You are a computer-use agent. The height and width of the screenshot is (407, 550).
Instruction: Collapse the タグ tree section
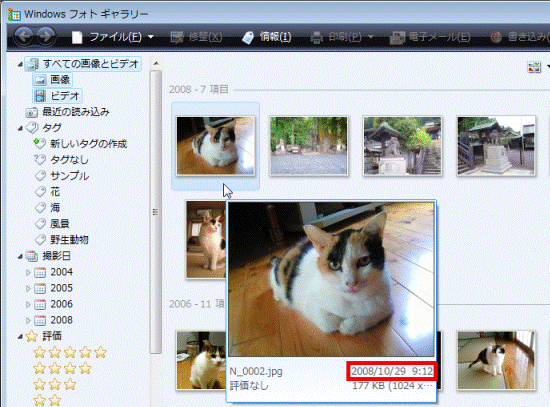click(x=20, y=128)
